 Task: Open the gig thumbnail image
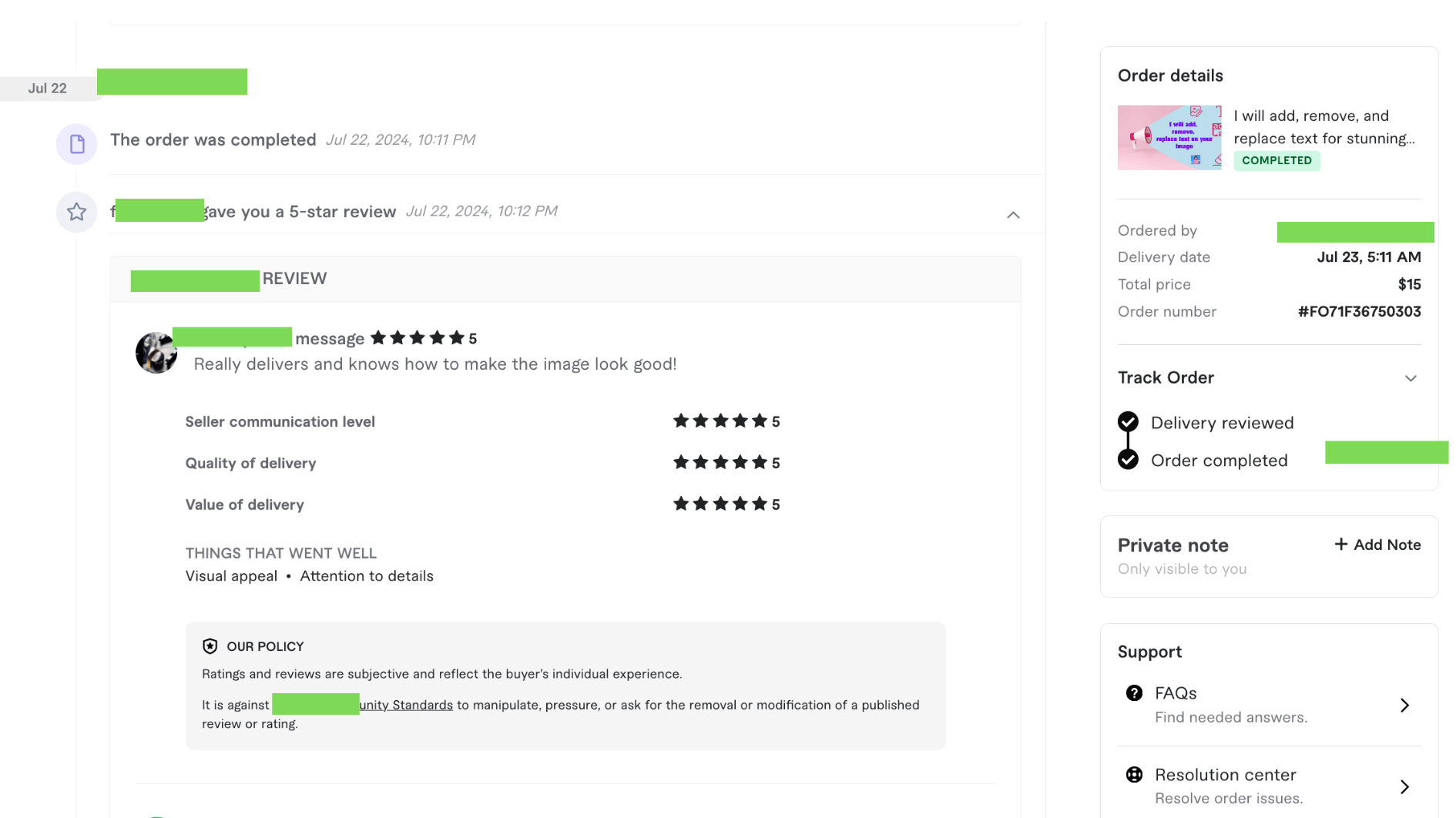pyautogui.click(x=1169, y=138)
